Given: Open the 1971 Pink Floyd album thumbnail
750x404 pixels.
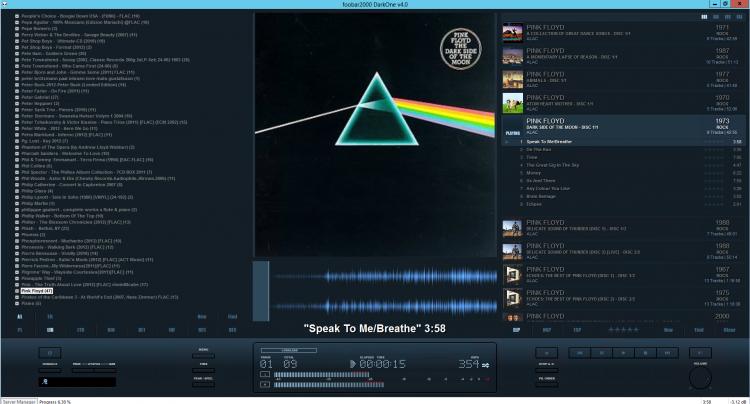Looking at the screenshot, I should click(513, 33).
